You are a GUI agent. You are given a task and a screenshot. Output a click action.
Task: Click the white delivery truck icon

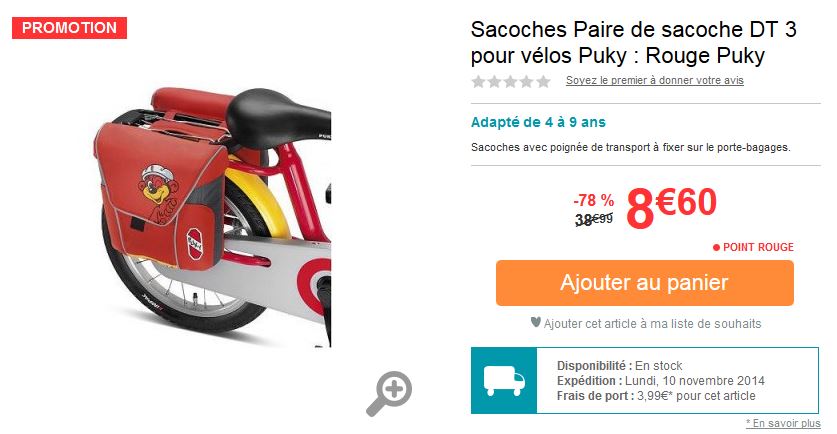504,381
